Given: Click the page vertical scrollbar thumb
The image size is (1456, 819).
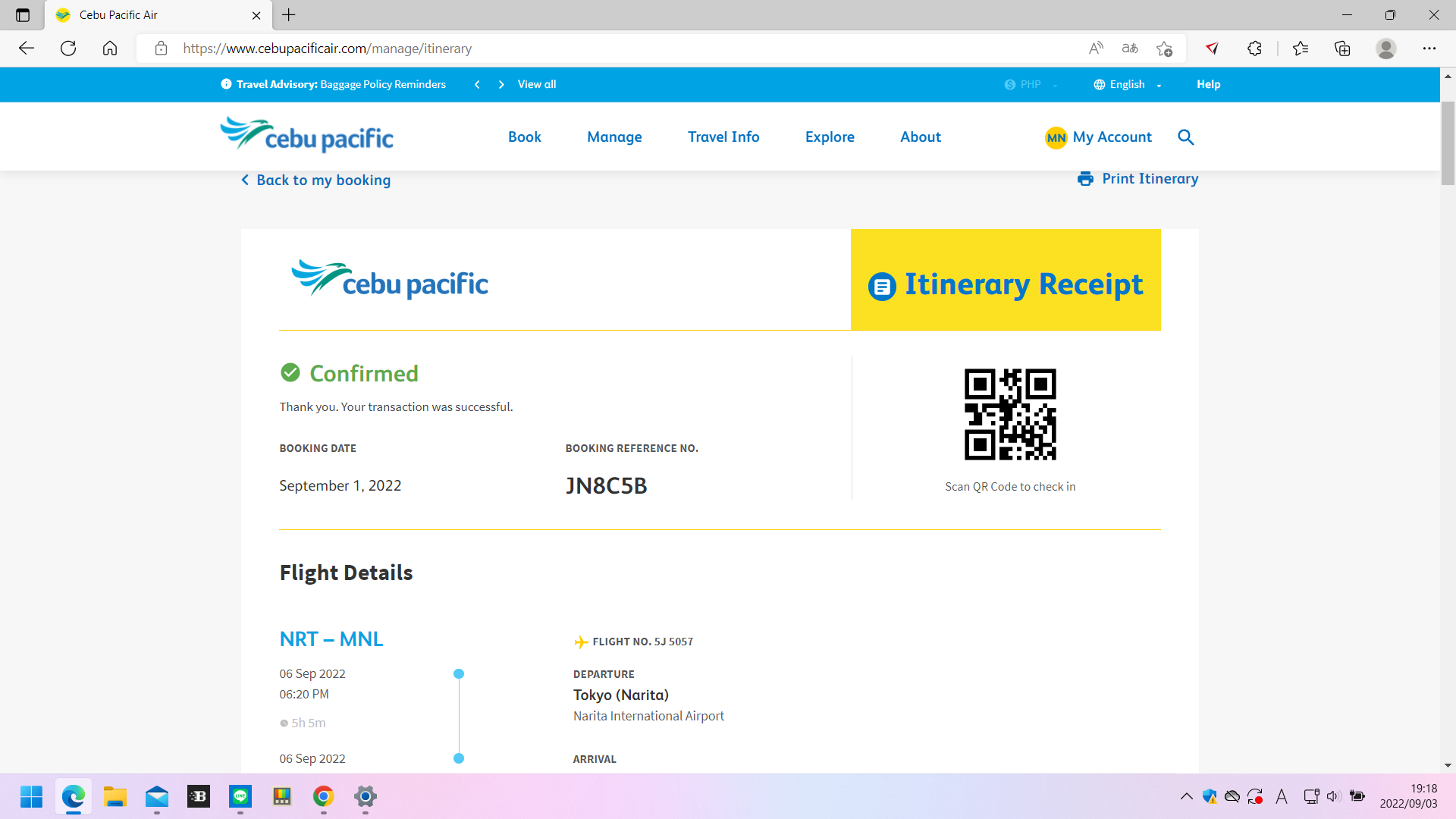Looking at the screenshot, I should coord(1448,143).
